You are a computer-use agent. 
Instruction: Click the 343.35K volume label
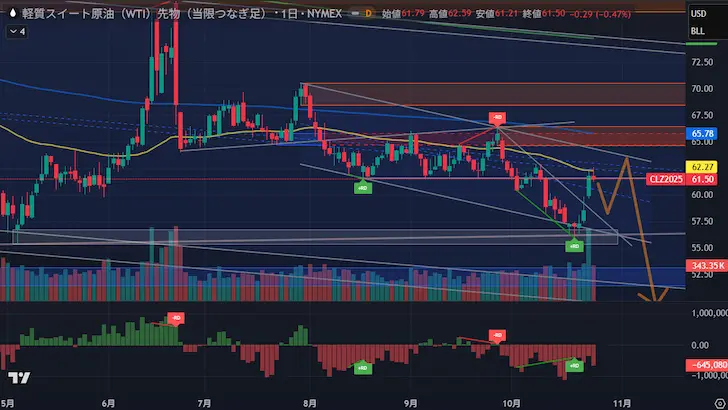(700, 266)
